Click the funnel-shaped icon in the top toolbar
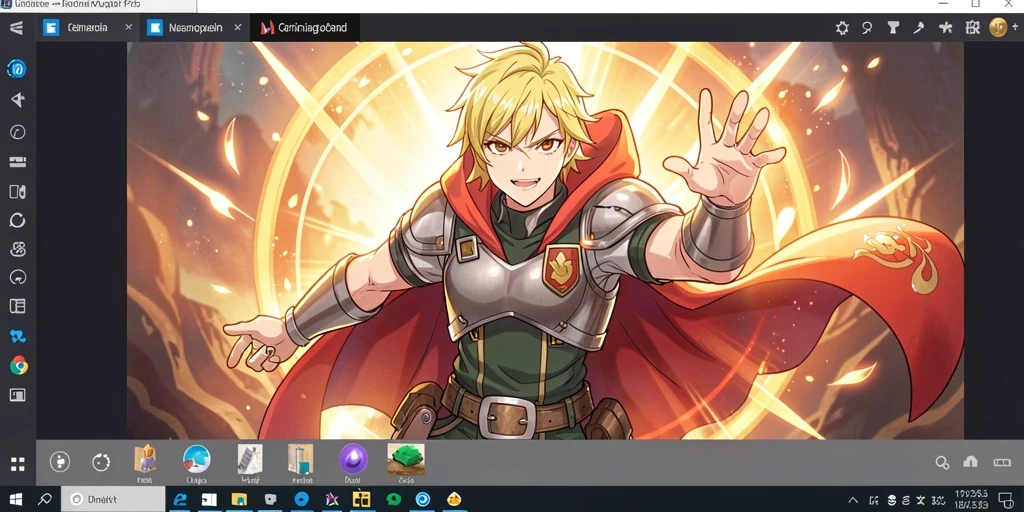 tap(893, 27)
